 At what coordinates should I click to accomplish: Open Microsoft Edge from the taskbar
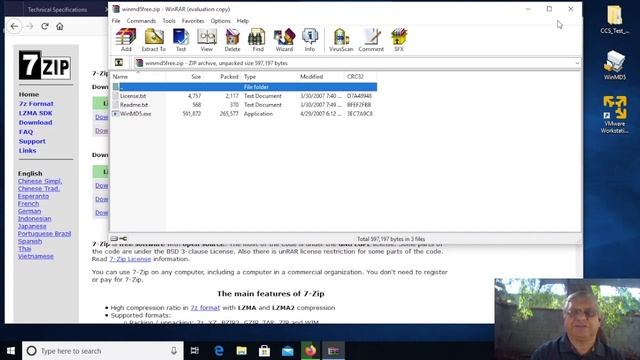pos(219,351)
